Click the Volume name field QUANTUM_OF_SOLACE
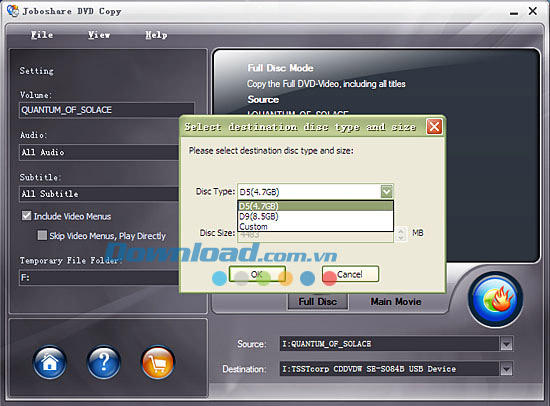 tap(107, 110)
